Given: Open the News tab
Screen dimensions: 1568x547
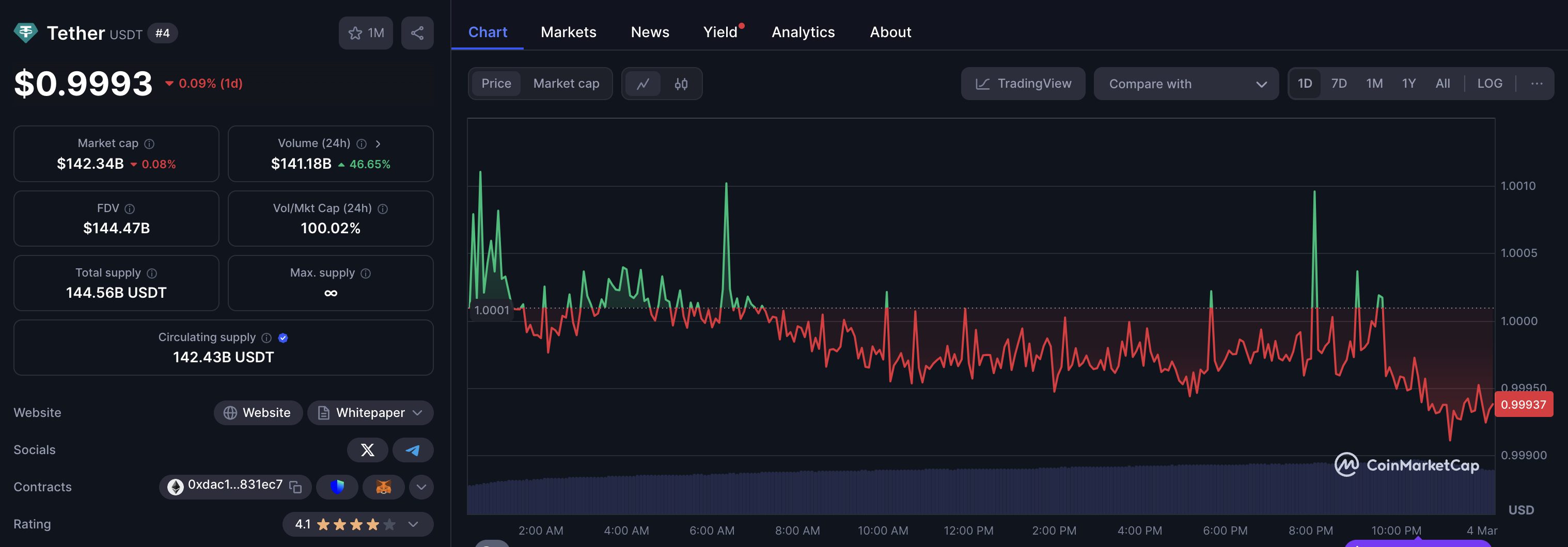Looking at the screenshot, I should (650, 31).
